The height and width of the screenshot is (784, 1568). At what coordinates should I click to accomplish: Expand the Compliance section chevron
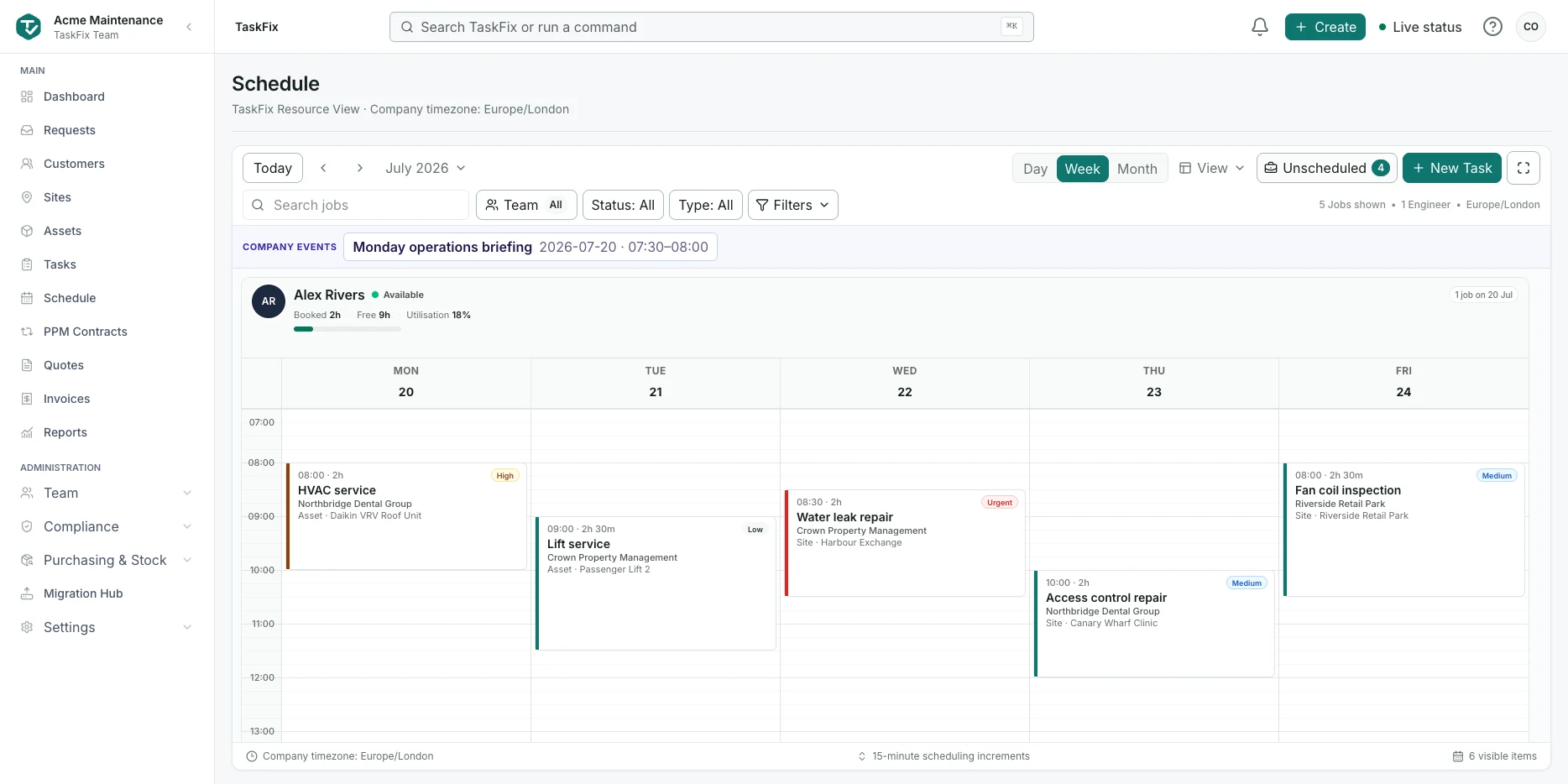187,526
